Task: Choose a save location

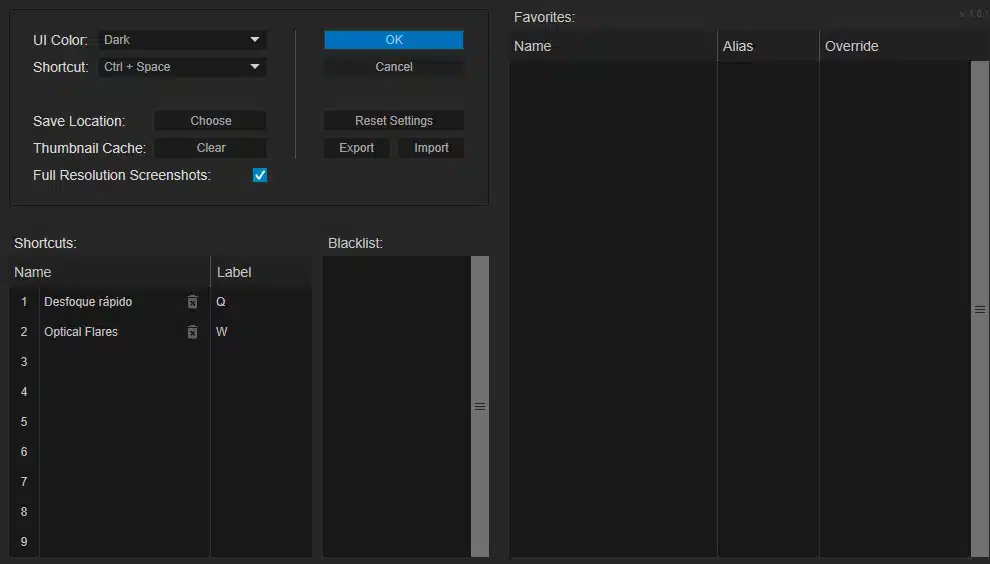Action: pos(210,121)
